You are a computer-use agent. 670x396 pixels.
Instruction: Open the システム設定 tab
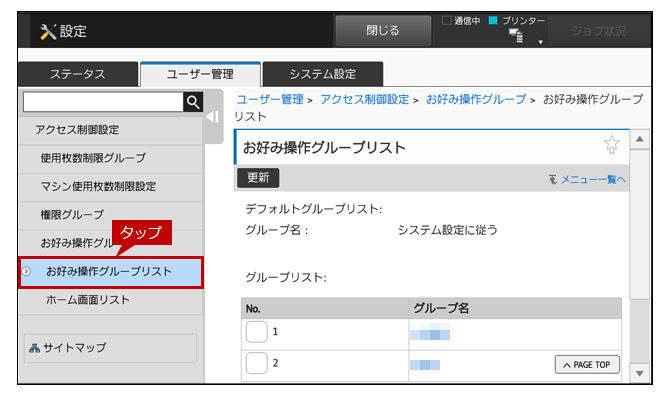tap(323, 74)
